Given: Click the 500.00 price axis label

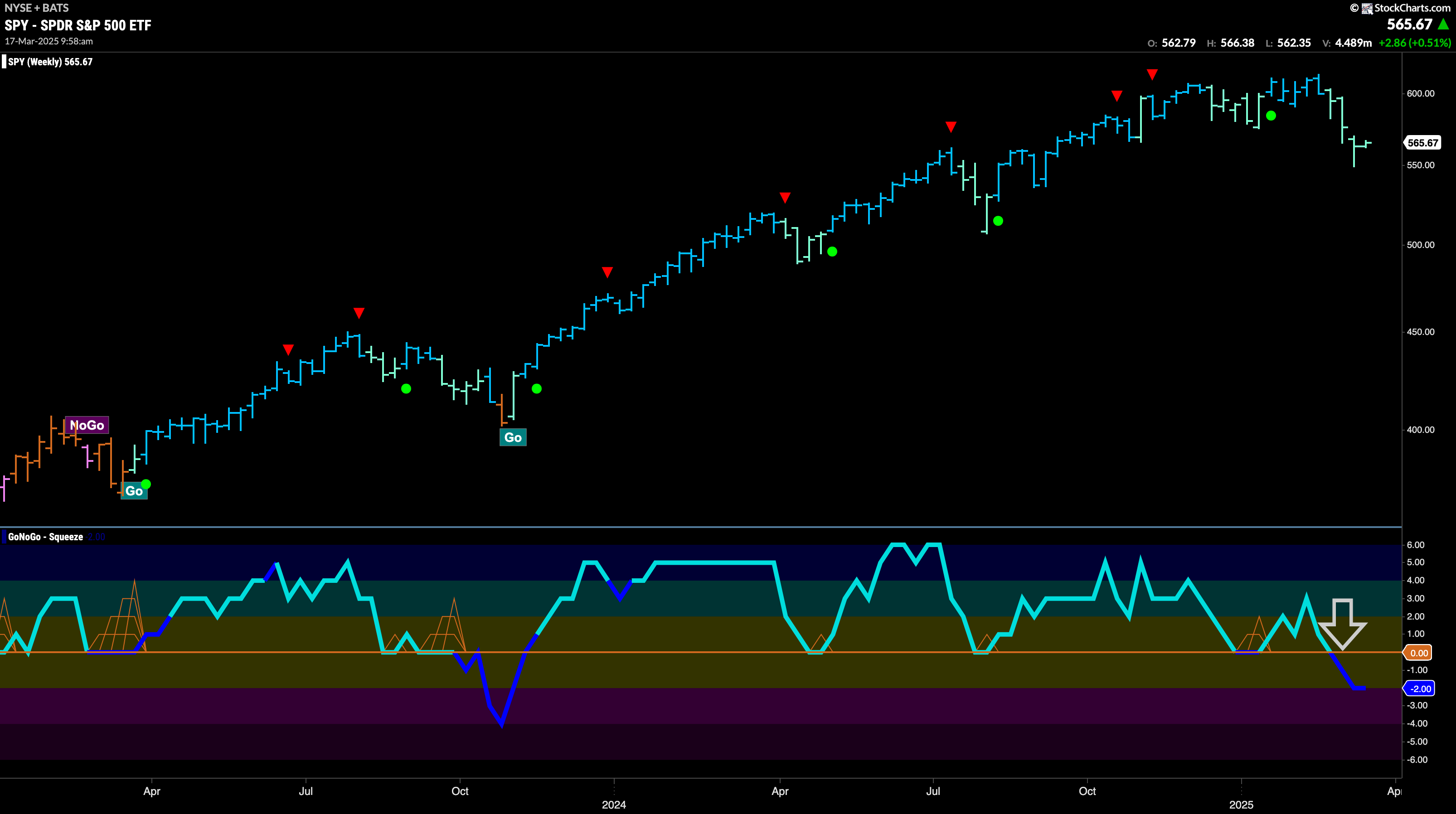Looking at the screenshot, I should [1420, 245].
